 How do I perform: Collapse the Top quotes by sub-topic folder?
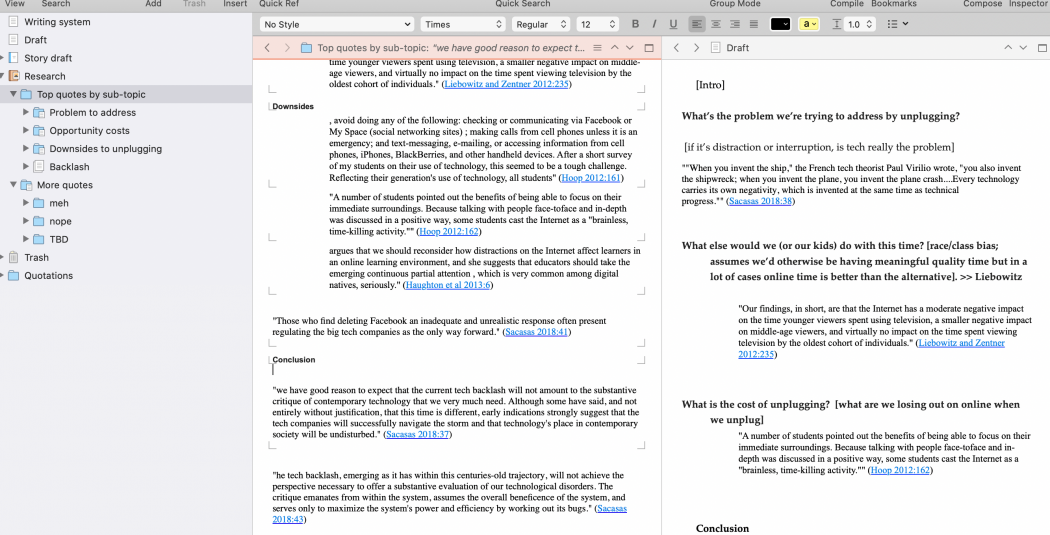pyautogui.click(x=13, y=94)
